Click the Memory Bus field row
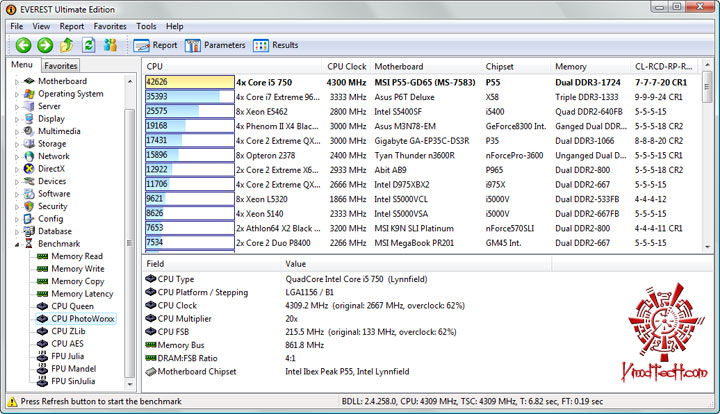Image resolution: width=720 pixels, height=414 pixels. point(429,345)
